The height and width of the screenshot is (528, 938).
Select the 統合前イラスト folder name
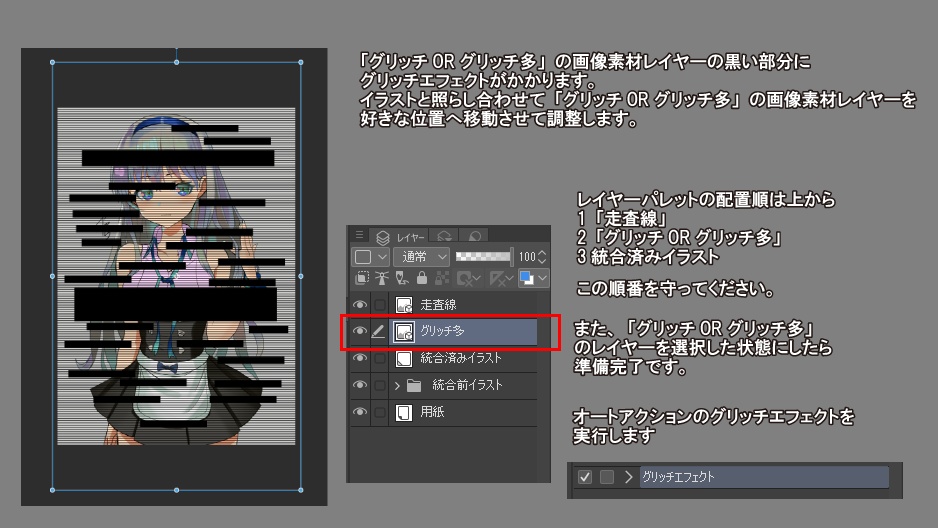click(467, 384)
